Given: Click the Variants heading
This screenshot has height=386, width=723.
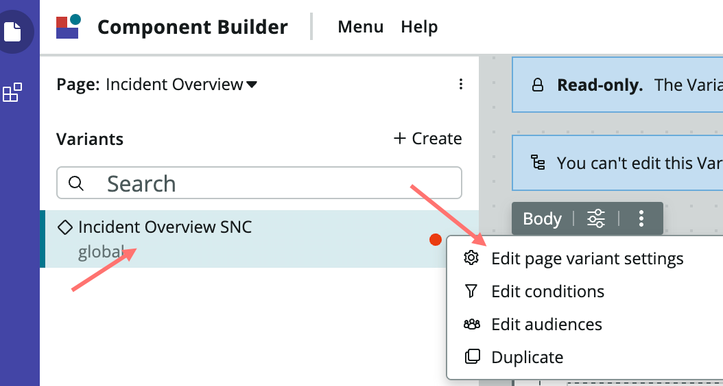Looking at the screenshot, I should click(90, 139).
